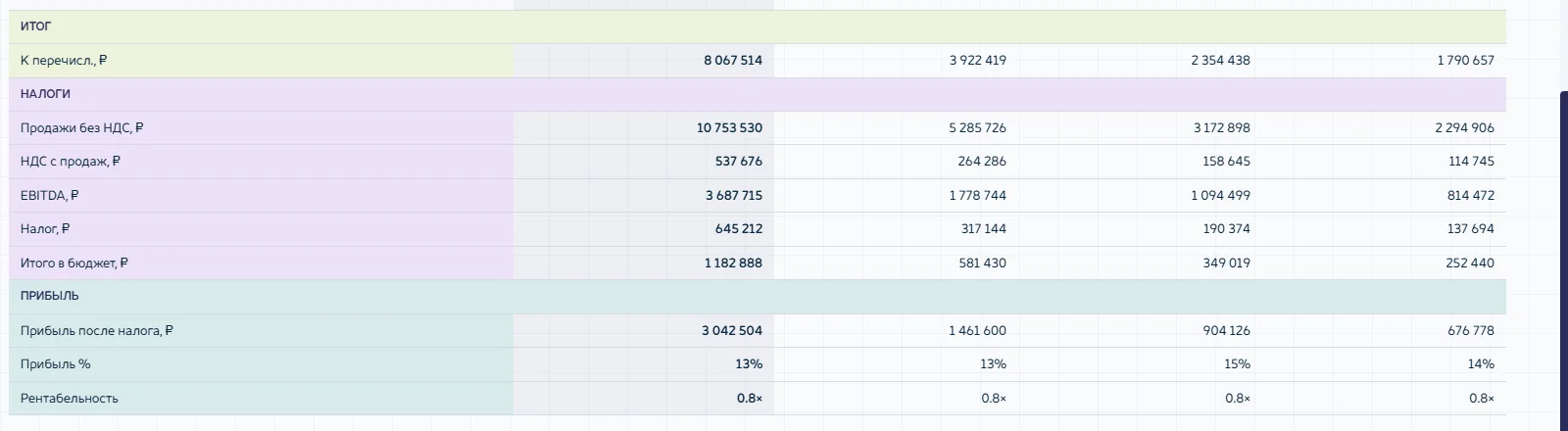Click the value 252 440

coord(1471,263)
